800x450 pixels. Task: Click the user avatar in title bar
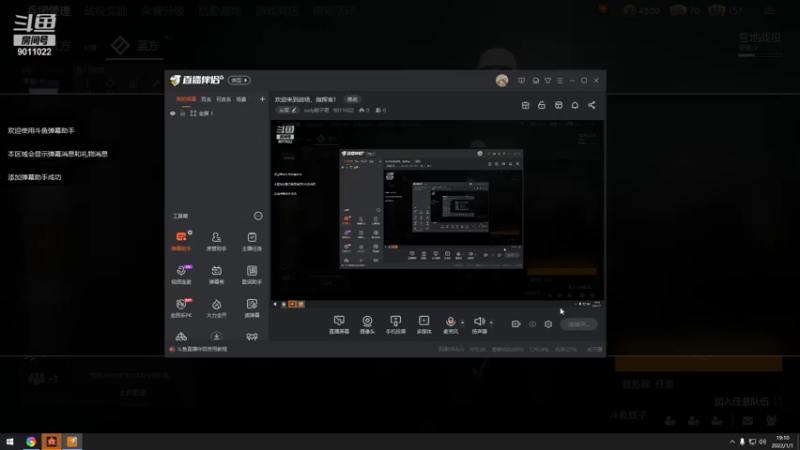coord(502,80)
